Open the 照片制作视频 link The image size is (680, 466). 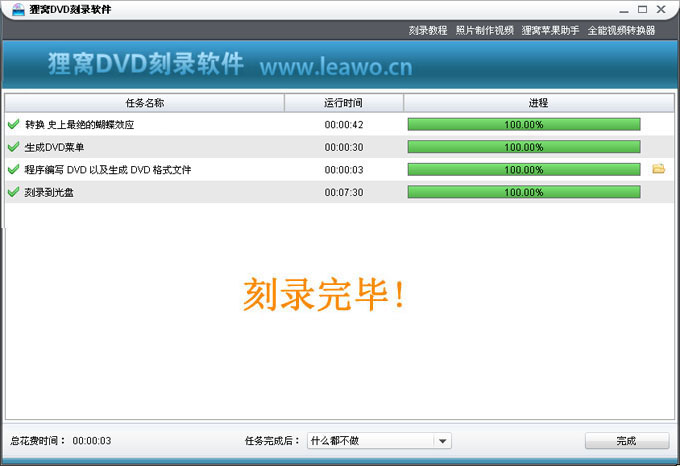484,30
